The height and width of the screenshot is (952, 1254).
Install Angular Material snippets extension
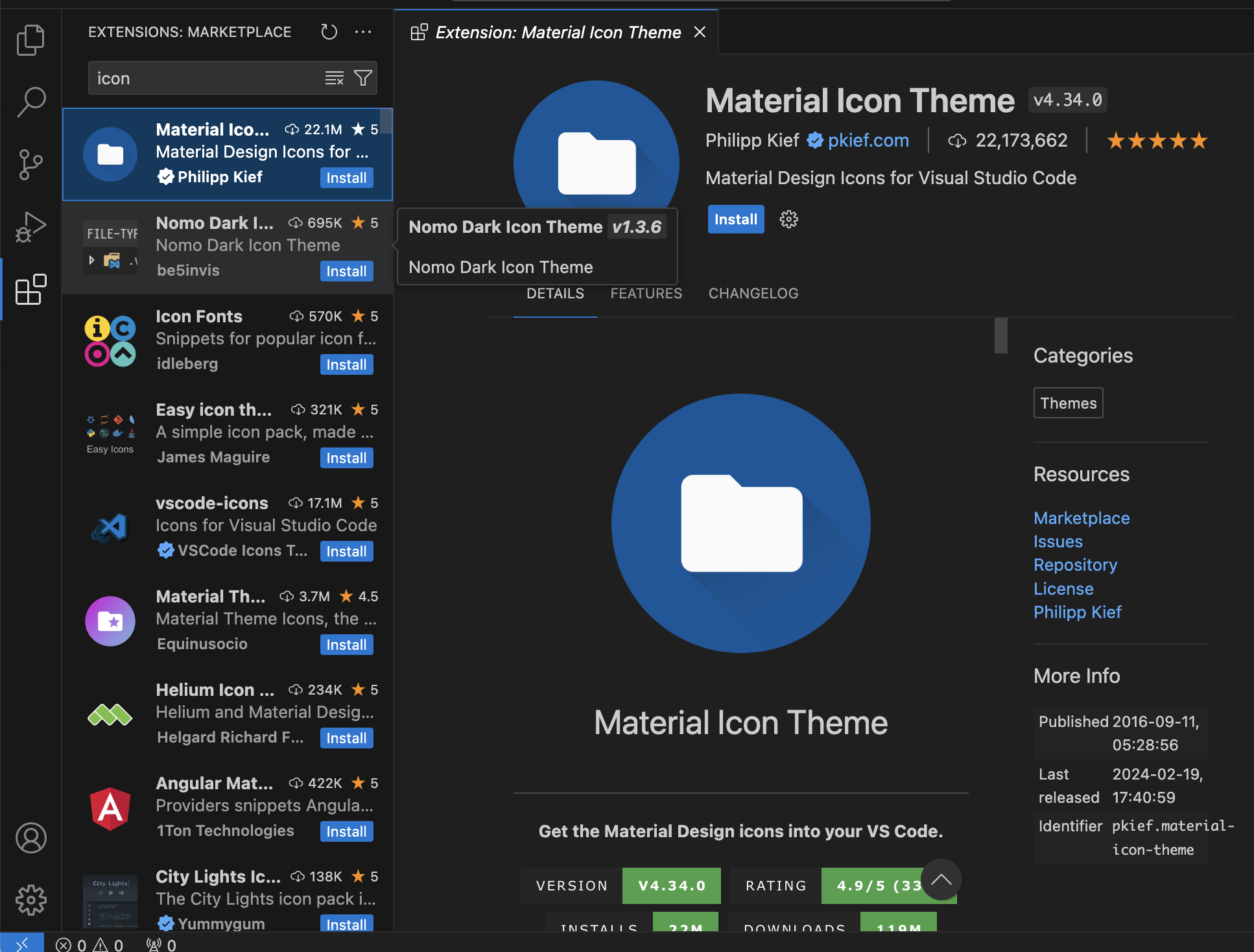(346, 831)
